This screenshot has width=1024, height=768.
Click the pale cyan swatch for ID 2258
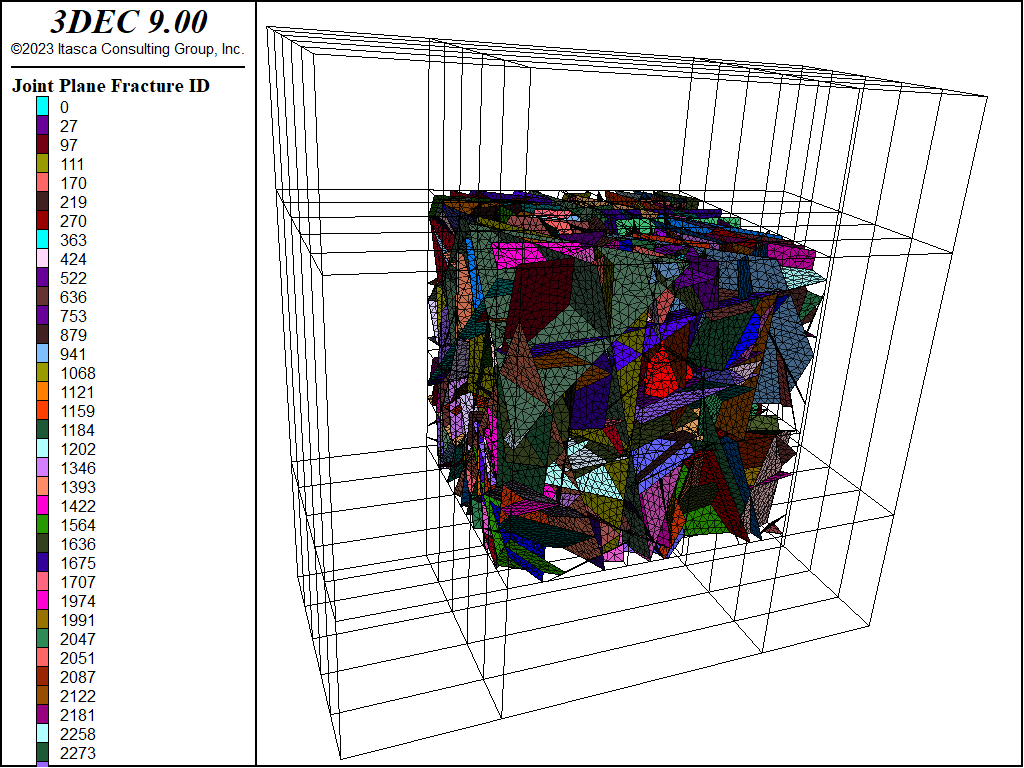[43, 734]
